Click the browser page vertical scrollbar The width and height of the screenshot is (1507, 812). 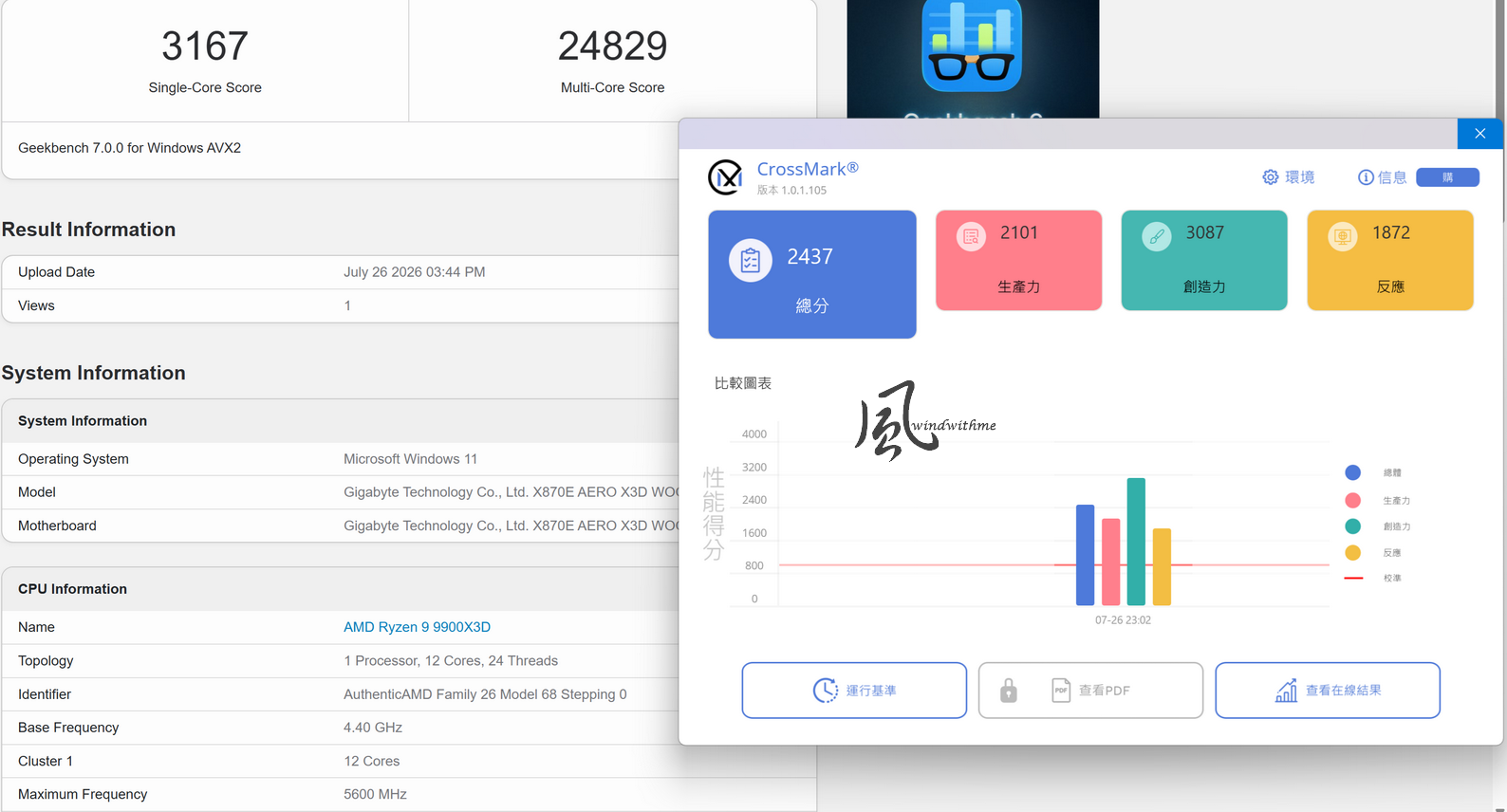tap(1500, 57)
